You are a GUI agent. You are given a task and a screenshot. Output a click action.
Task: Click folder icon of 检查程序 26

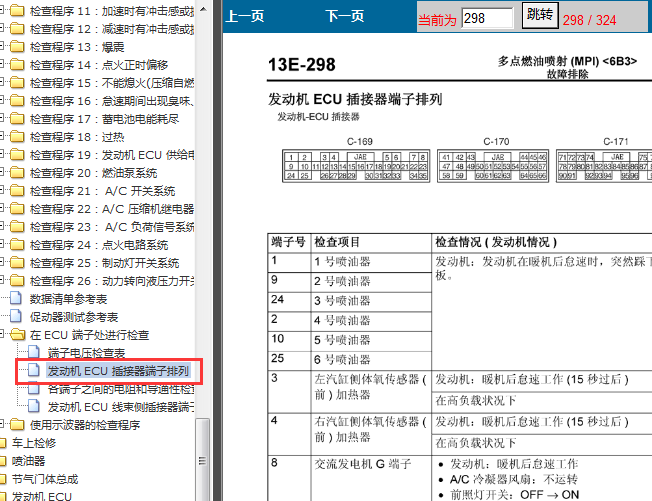tap(17, 281)
